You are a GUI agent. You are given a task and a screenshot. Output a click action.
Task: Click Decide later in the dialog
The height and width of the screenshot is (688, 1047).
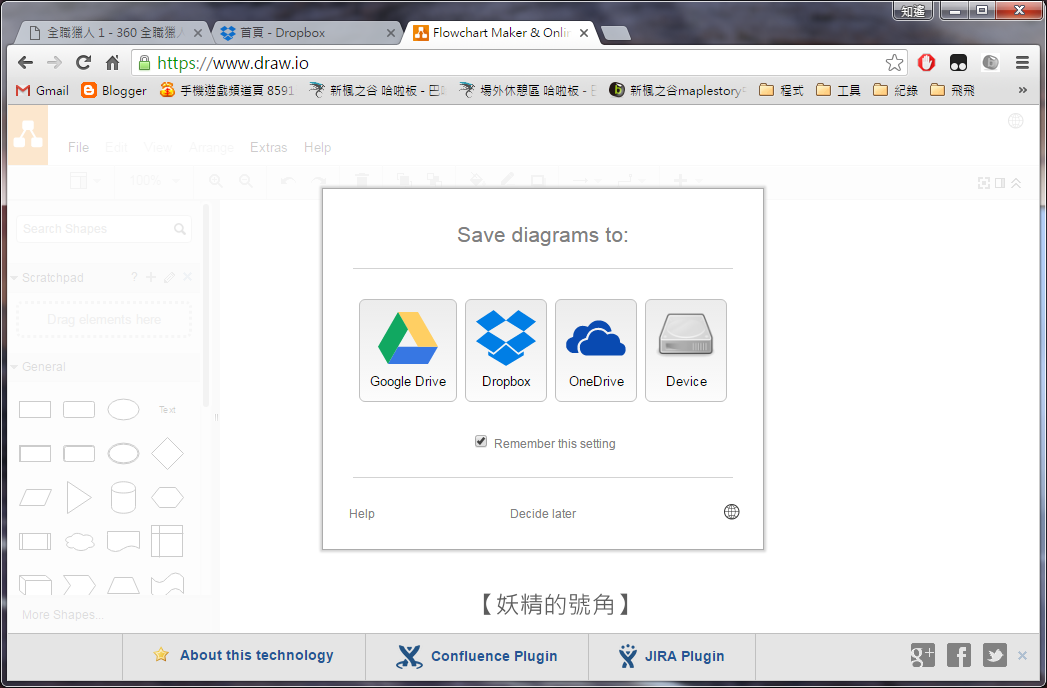(543, 514)
